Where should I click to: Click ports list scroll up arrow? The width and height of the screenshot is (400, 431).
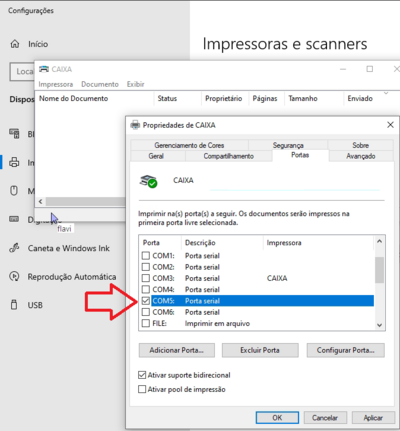(x=379, y=241)
